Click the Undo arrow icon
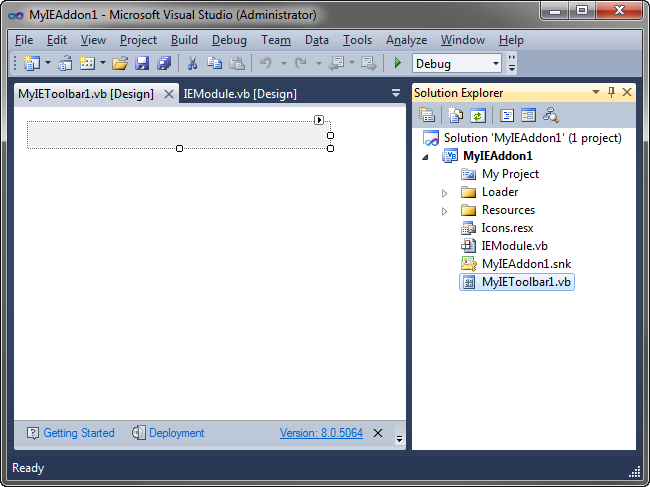 coord(265,63)
